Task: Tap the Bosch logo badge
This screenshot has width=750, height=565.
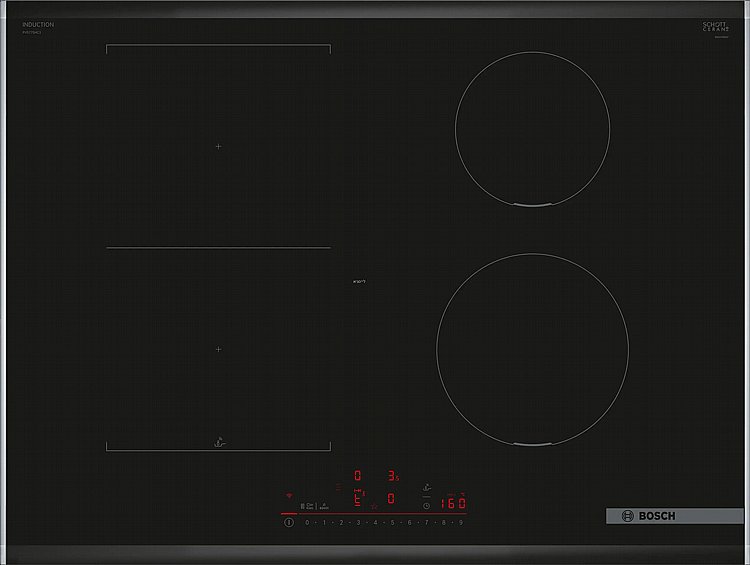Action: [x=660, y=516]
